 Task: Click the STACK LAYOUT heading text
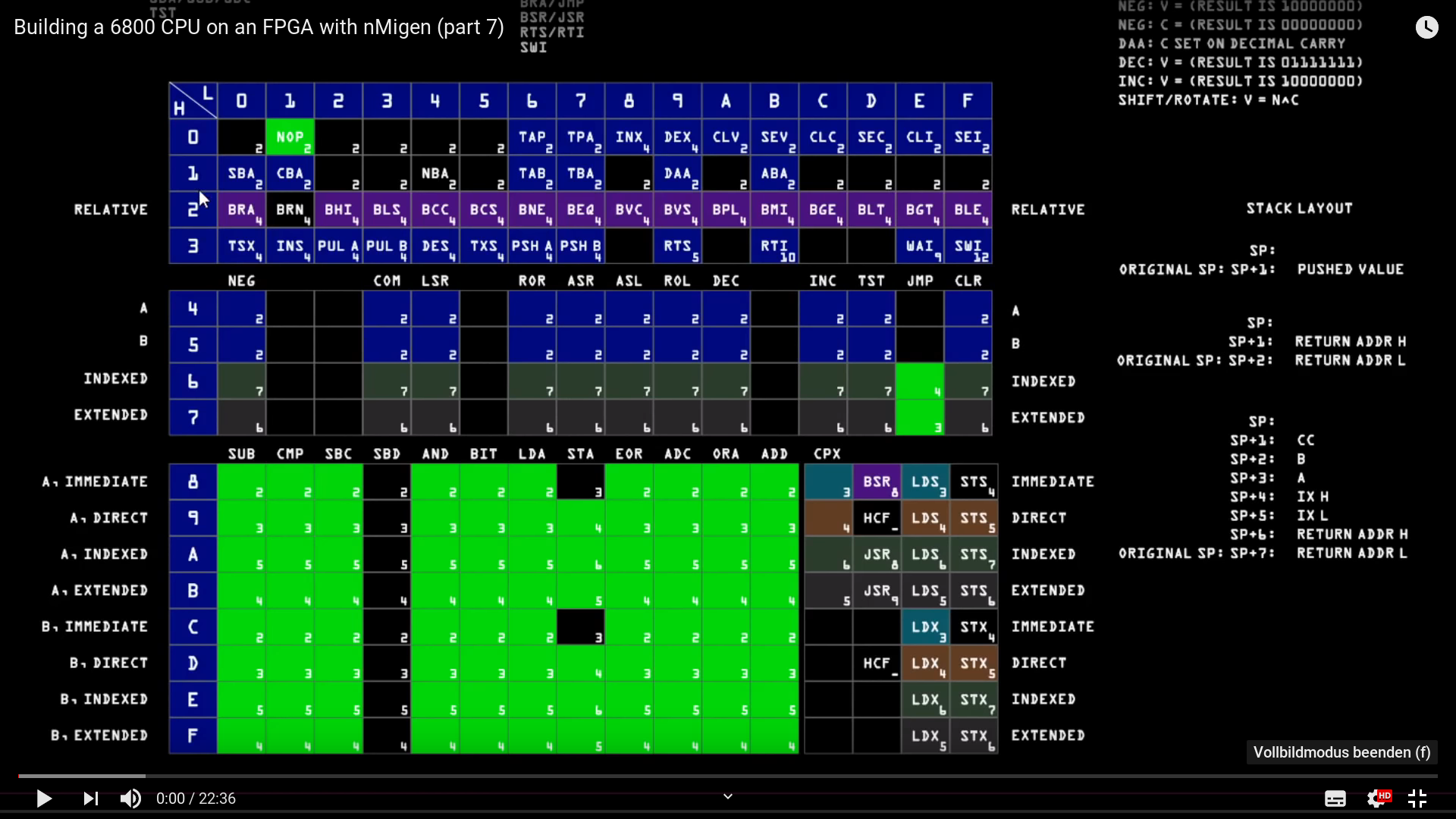pyautogui.click(x=1299, y=209)
